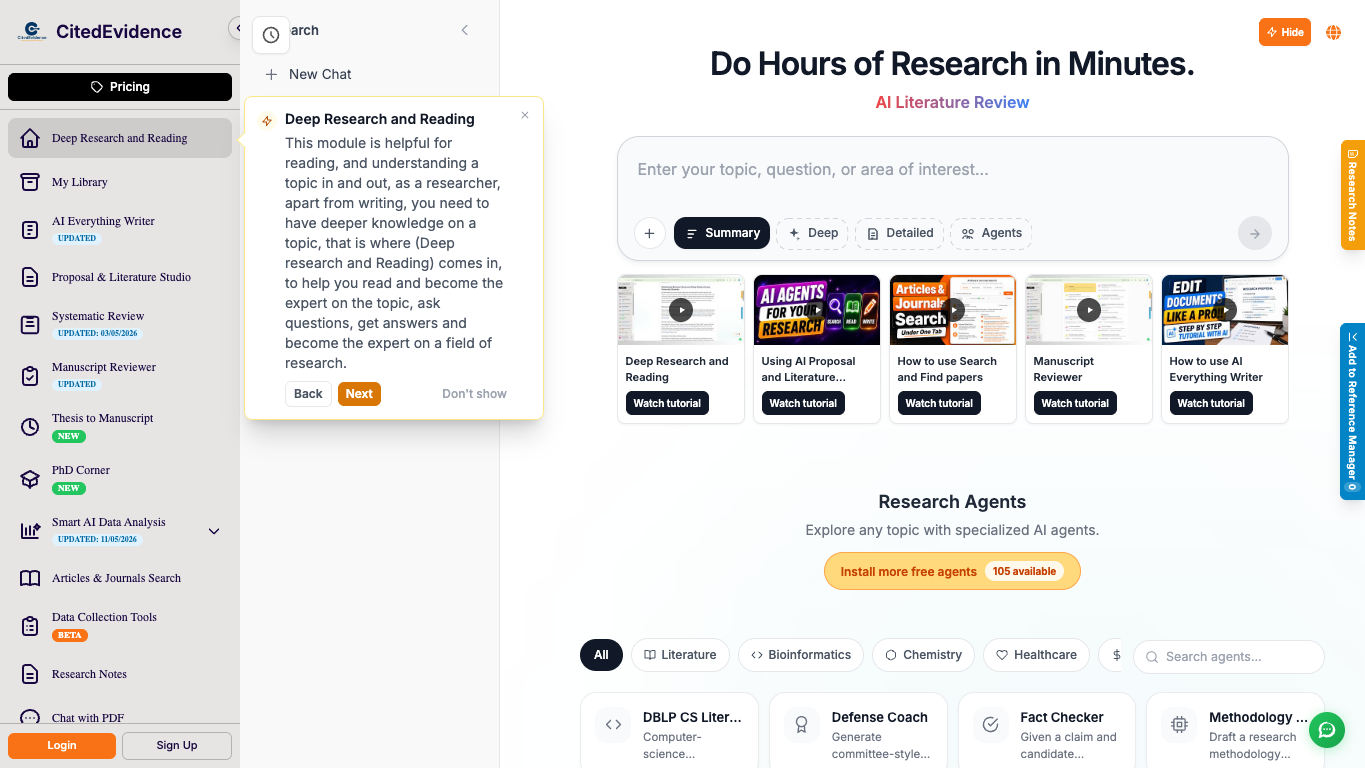
Task: Filter agents by All category
Action: click(601, 655)
